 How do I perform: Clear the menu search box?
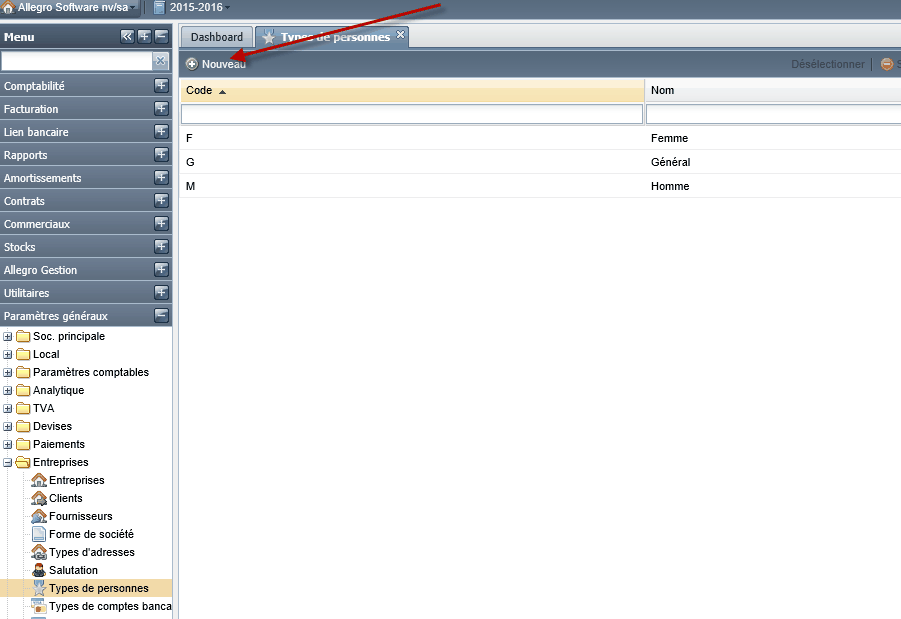[160, 60]
